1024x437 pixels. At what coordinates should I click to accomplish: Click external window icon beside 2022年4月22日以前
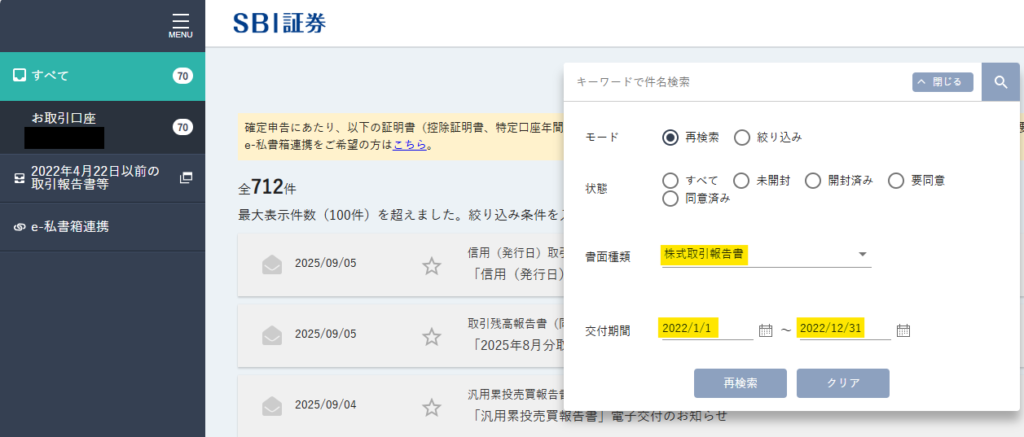coord(186,178)
